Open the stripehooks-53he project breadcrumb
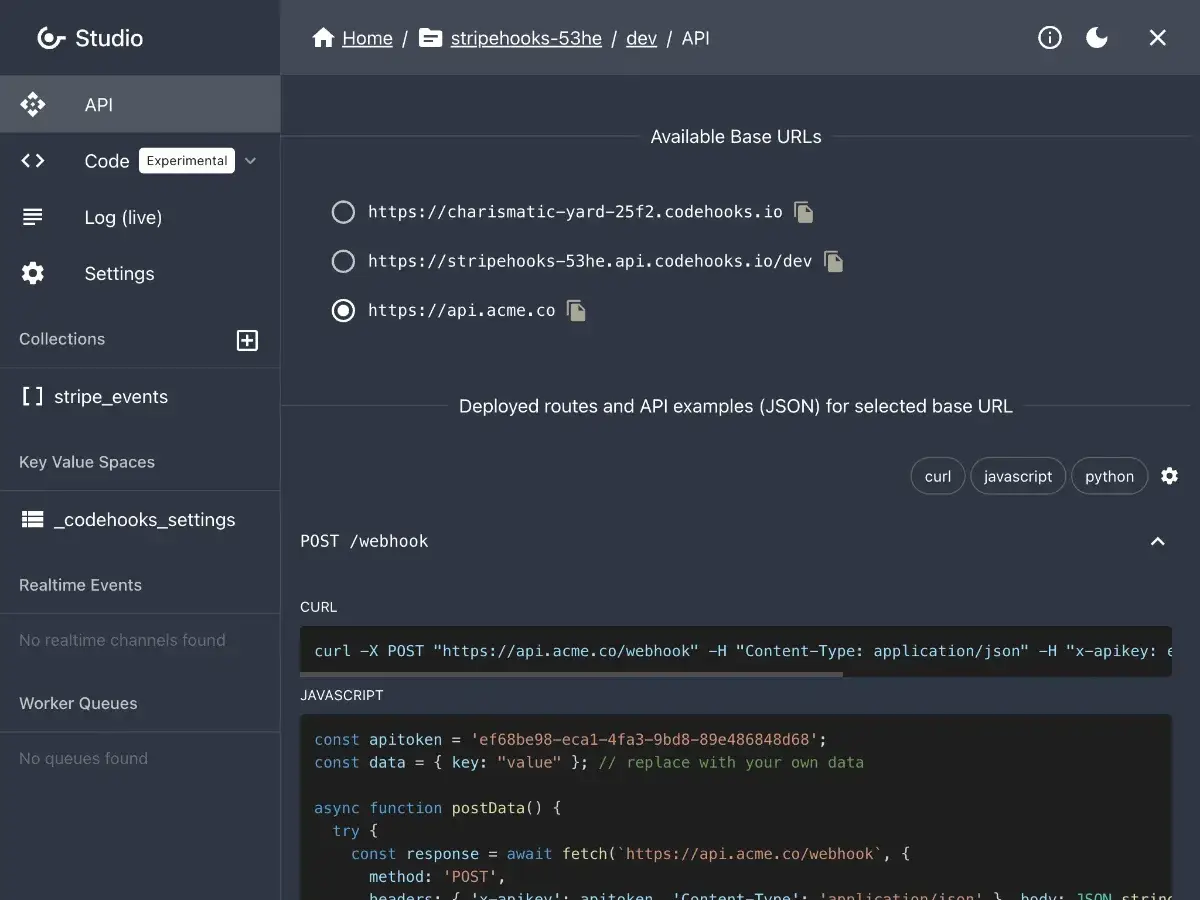This screenshot has width=1200, height=900. (x=526, y=38)
